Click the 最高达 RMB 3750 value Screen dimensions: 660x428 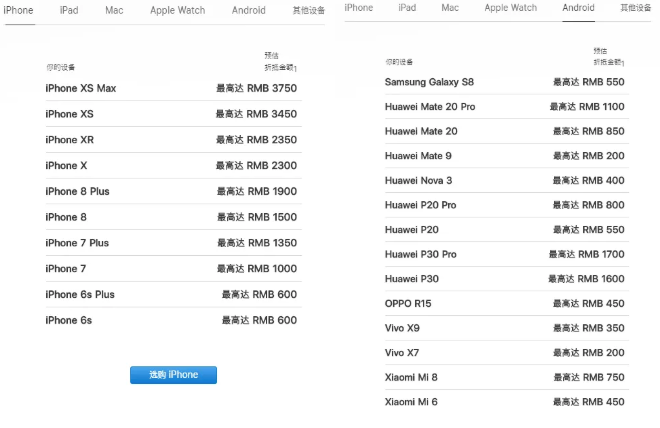pos(256,88)
